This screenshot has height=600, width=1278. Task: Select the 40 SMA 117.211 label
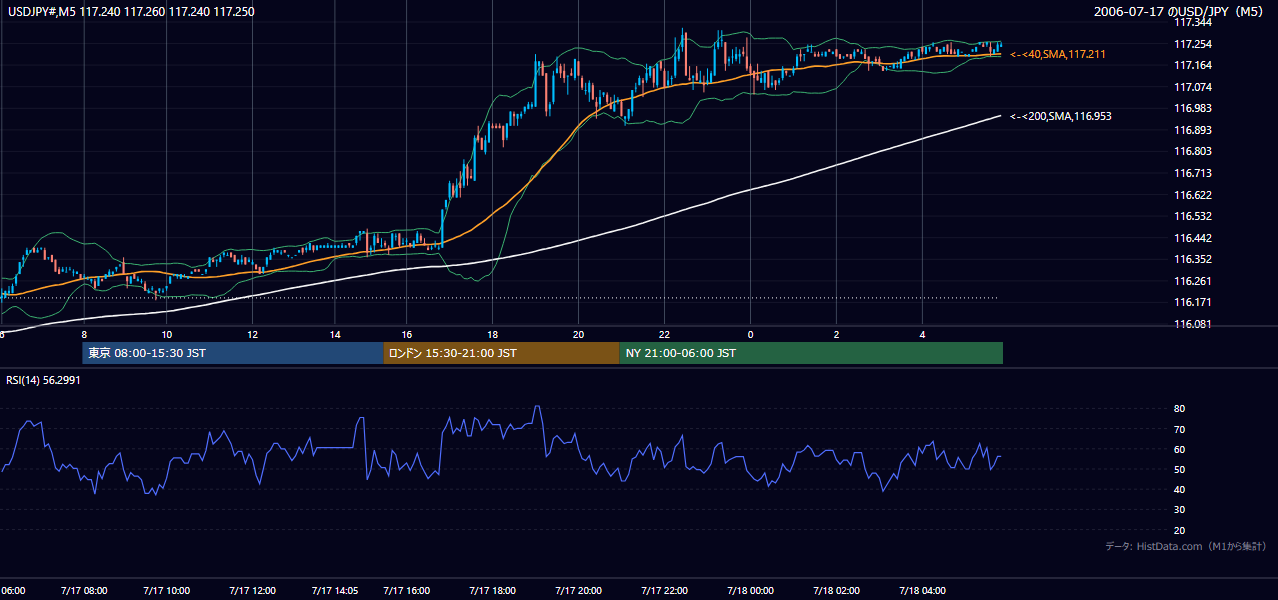pos(1058,54)
